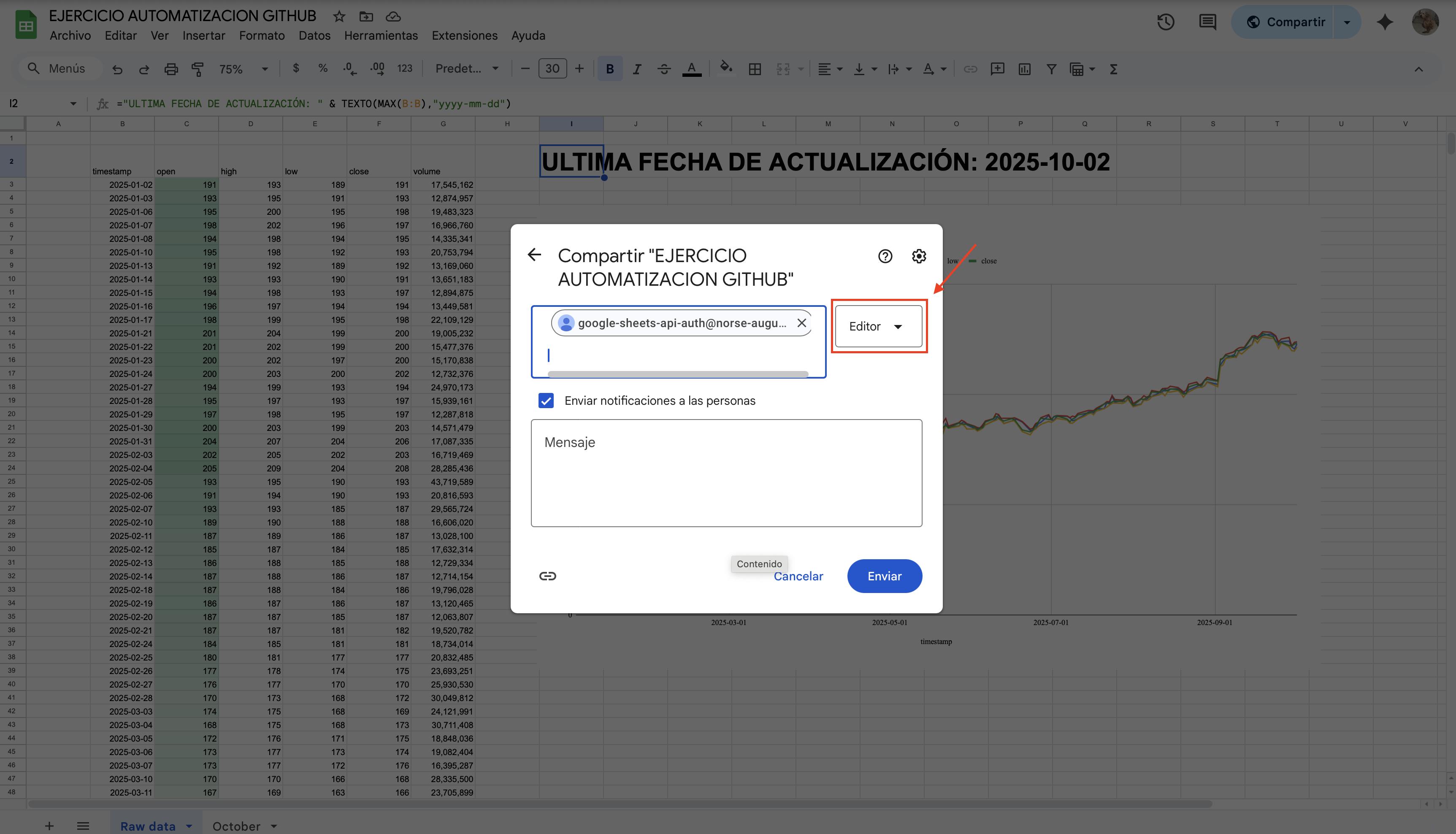Copy link using the chain icon

click(x=547, y=576)
